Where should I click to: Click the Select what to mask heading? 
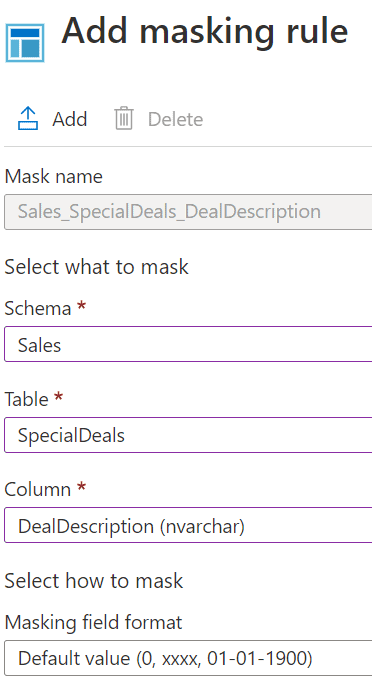96,267
